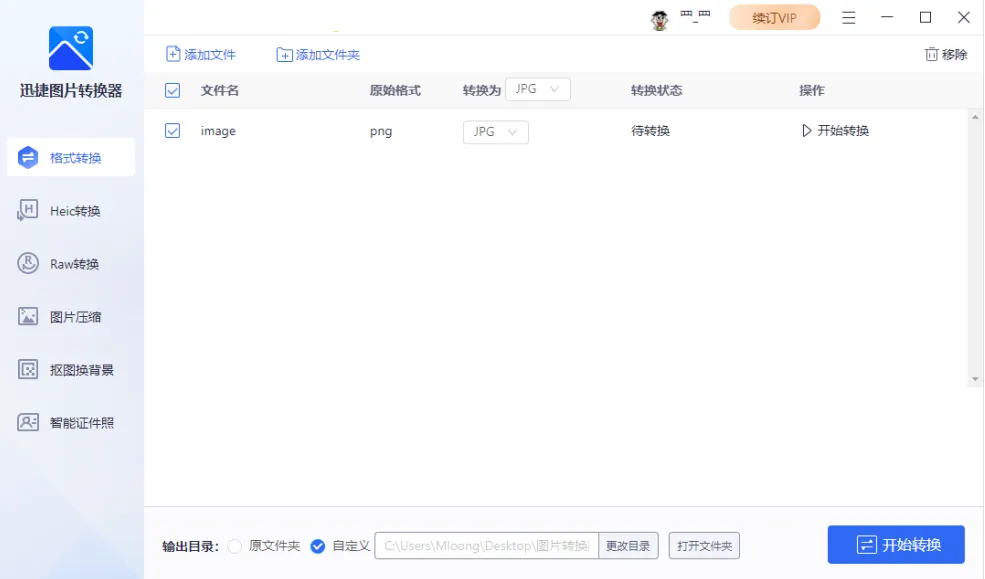Click the 移除 trash icon

pos(931,54)
